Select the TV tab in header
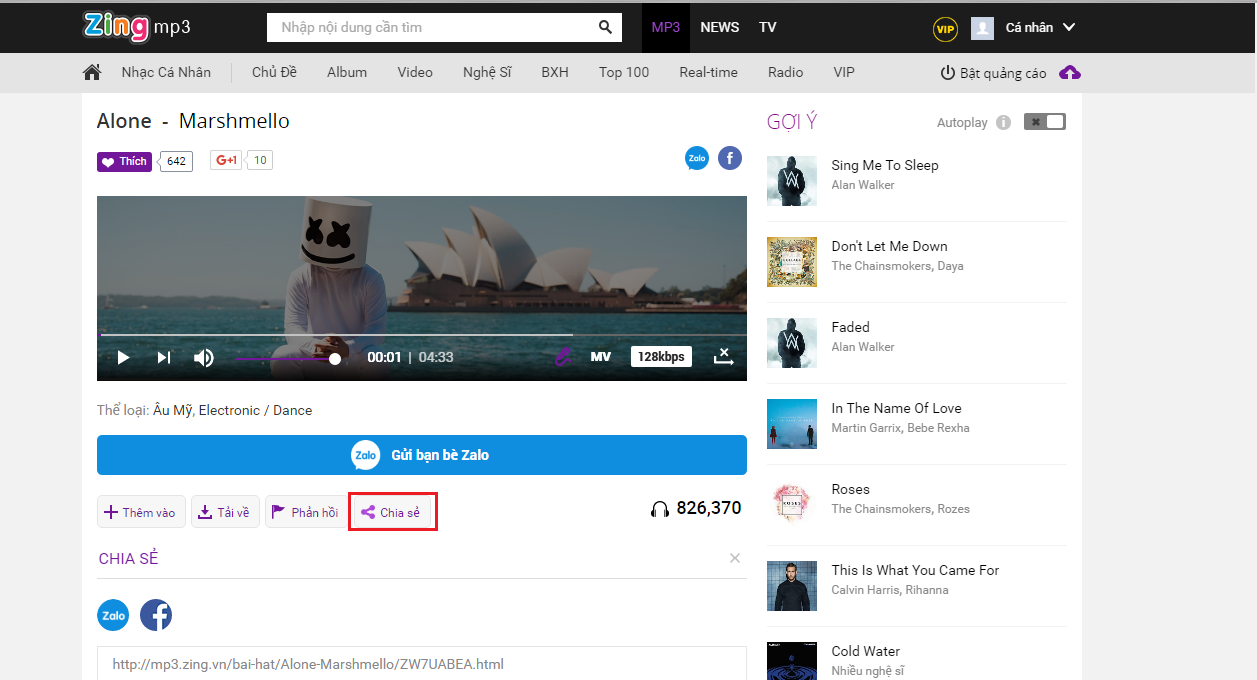This screenshot has width=1257, height=680. coord(768,27)
